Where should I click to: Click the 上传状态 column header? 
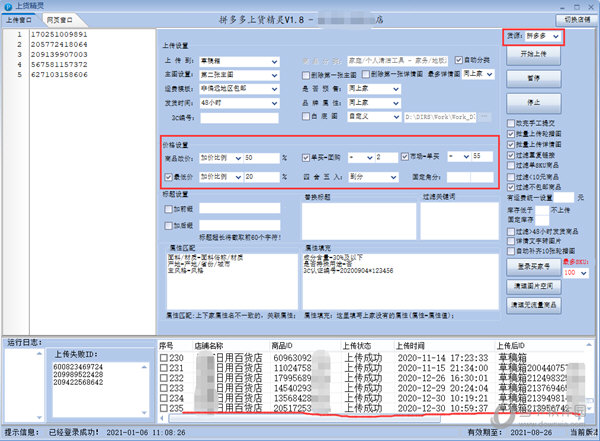click(x=357, y=346)
